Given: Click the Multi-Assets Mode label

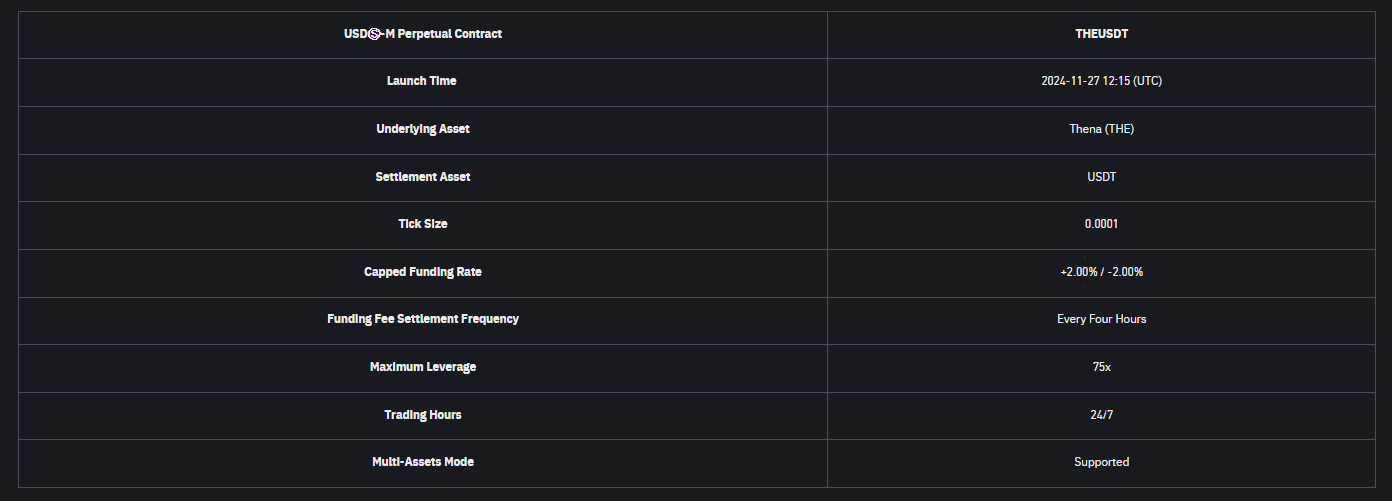Looking at the screenshot, I should [x=422, y=462].
